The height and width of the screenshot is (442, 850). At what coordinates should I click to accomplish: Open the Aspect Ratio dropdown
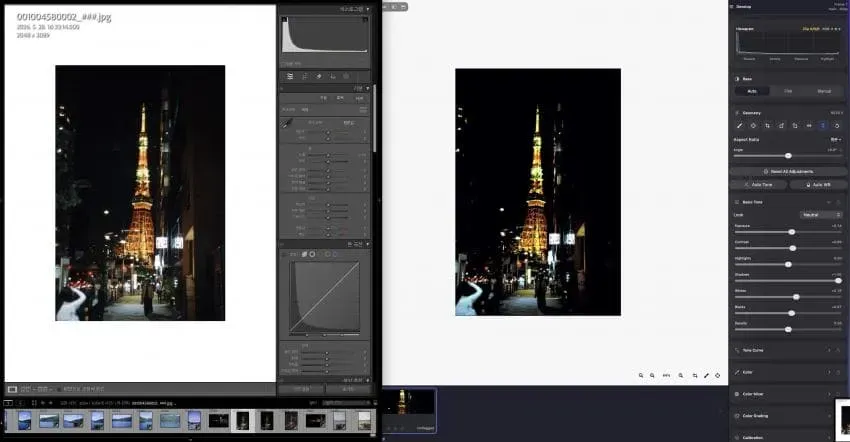coord(835,139)
